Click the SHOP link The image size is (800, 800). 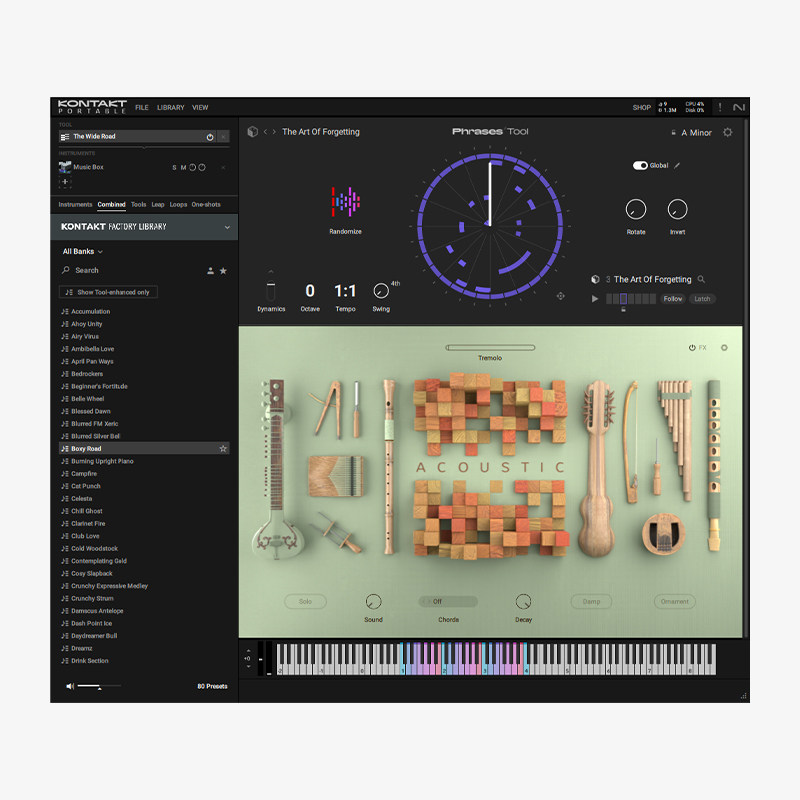pyautogui.click(x=641, y=108)
